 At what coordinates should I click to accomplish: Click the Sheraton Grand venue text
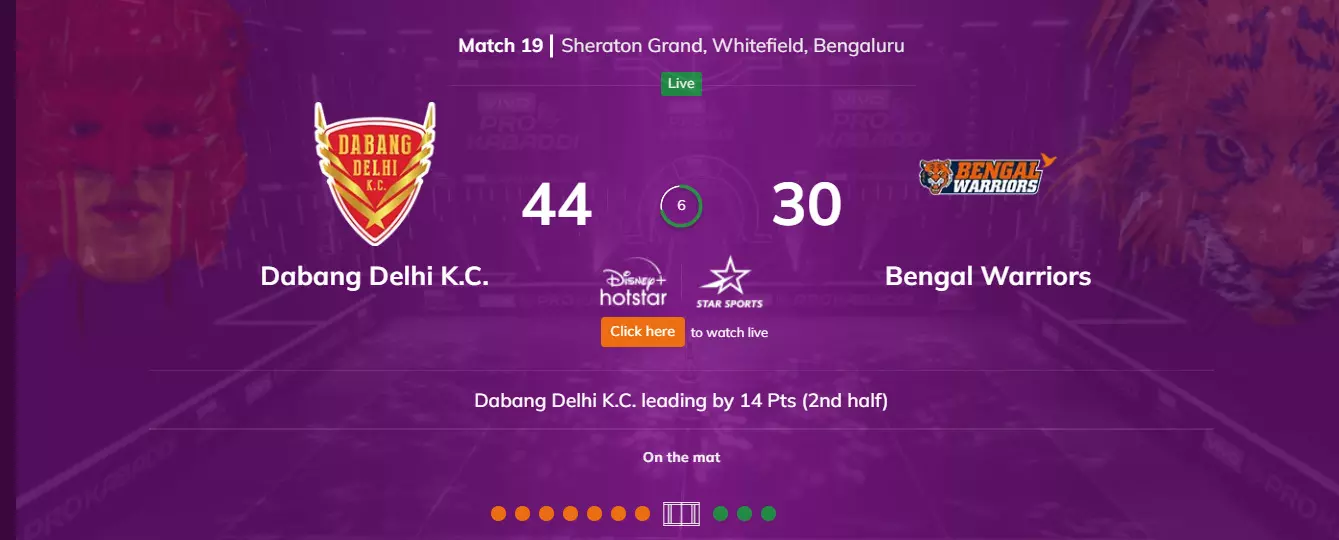[x=733, y=46]
